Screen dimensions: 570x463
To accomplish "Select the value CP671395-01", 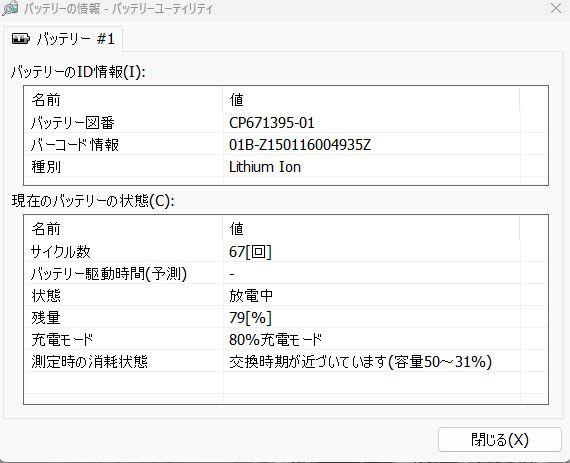I will pos(272,123).
